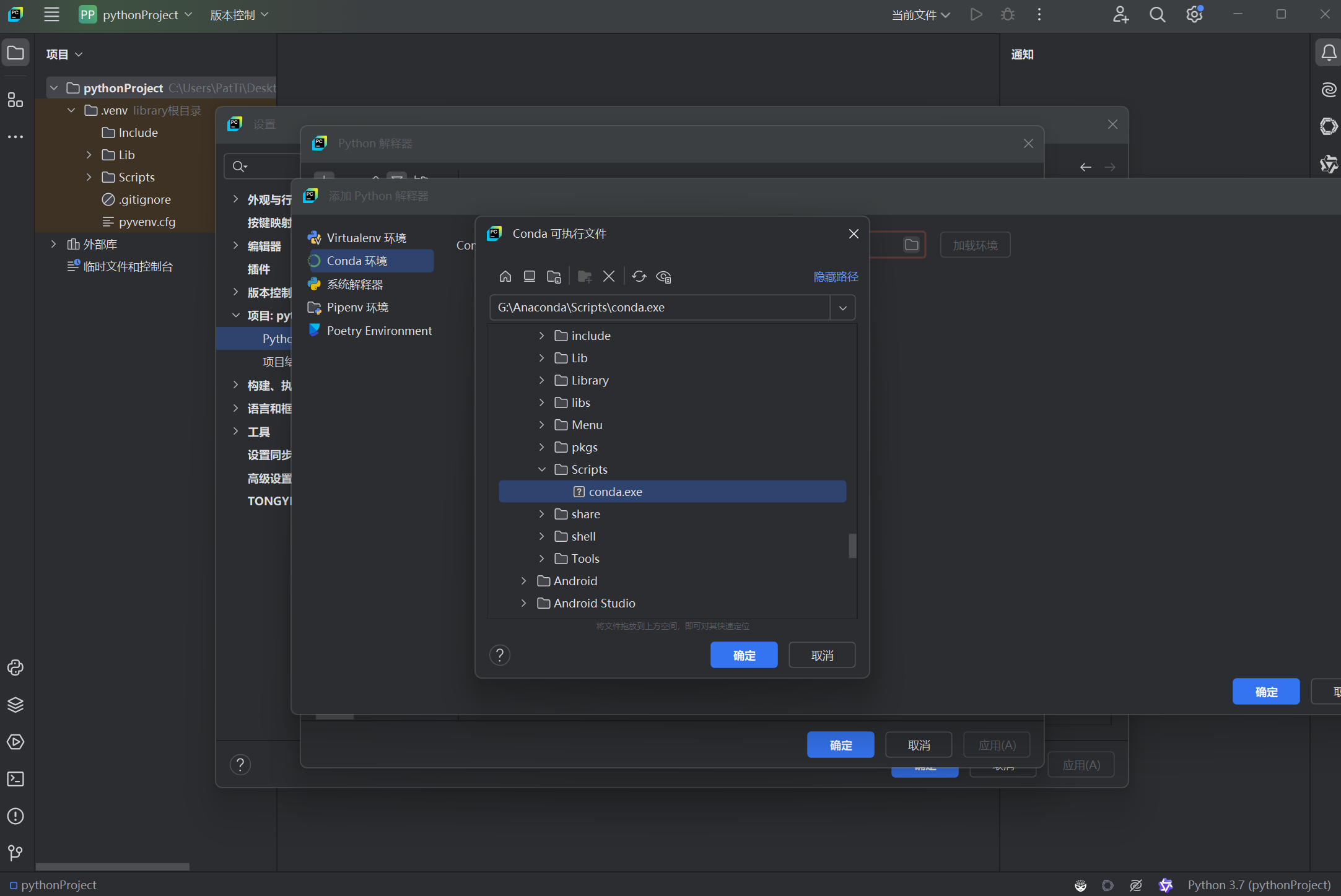This screenshot has width=1341, height=896.
Task: Open the main hamburger menu
Action: tap(51, 14)
